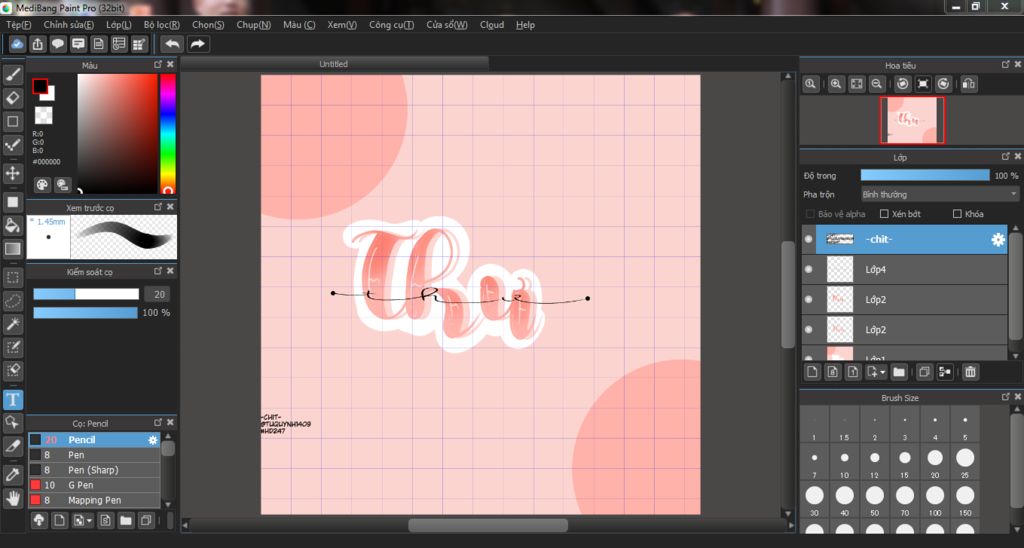Image resolution: width=1024 pixels, height=548 pixels.
Task: Enable the Xén bớt checkbox
Action: pyautogui.click(x=884, y=214)
